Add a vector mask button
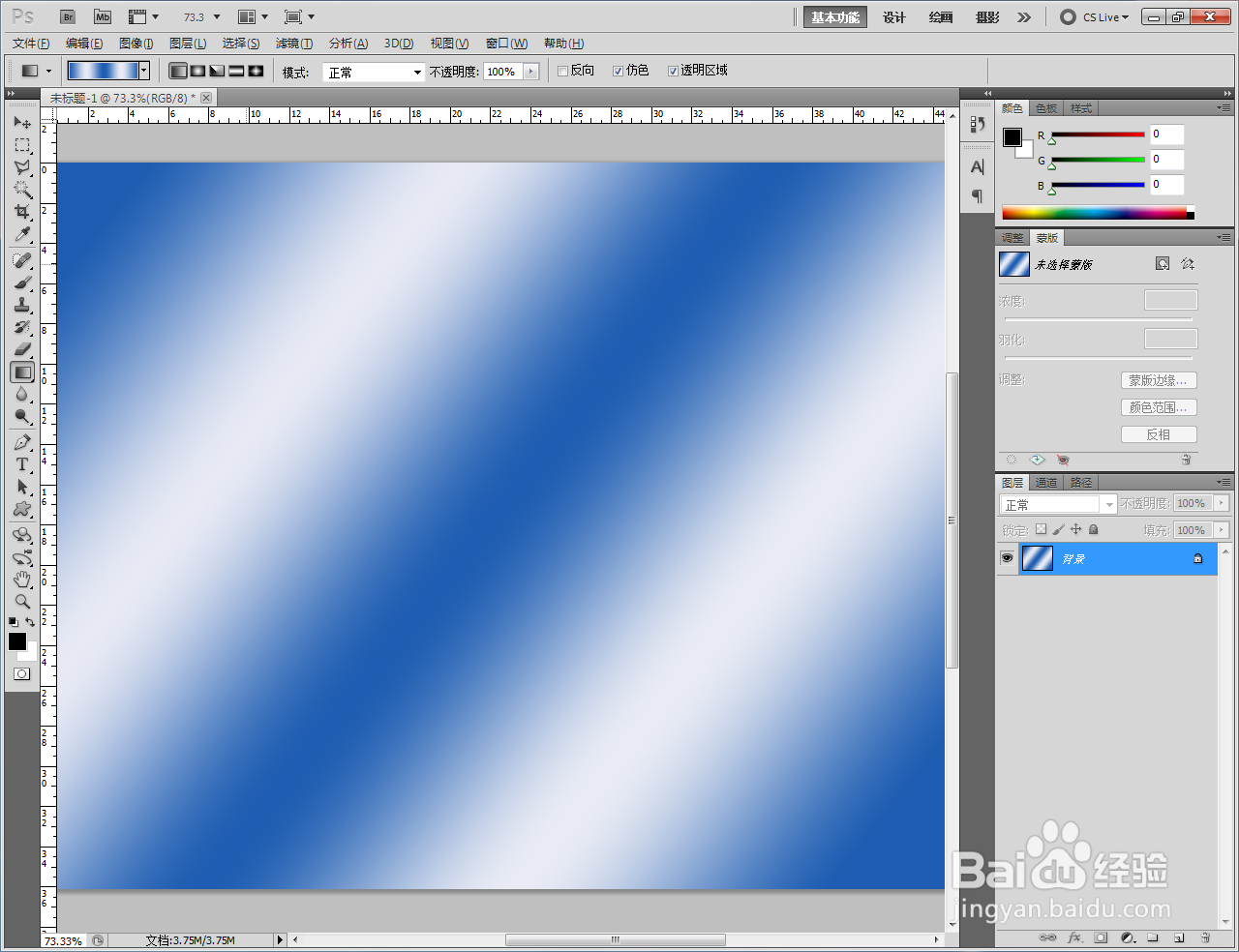The image size is (1239, 952). coord(1188,264)
